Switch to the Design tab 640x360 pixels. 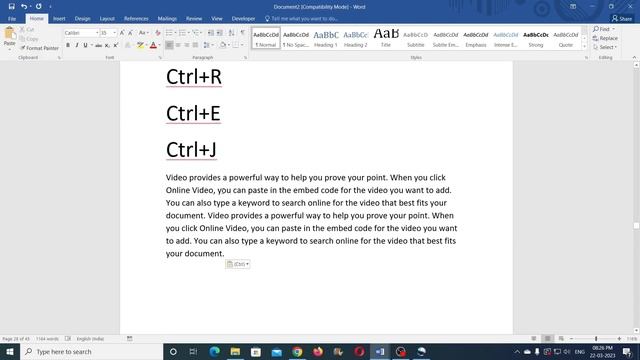(x=82, y=19)
